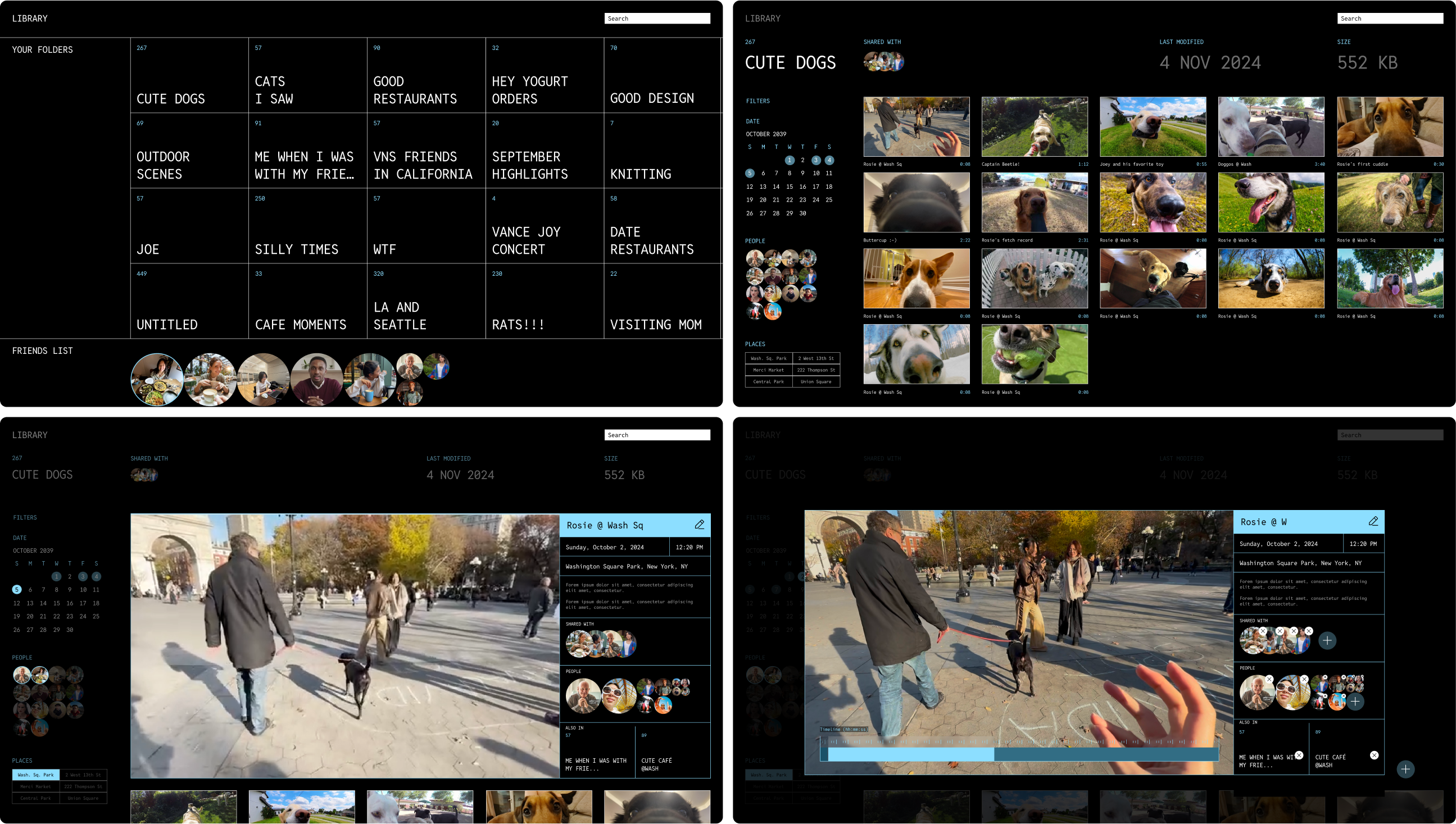Remove CUTE CAFÉ @WASH with its X icon
Viewport: 1456px width, 824px height.
[1374, 755]
